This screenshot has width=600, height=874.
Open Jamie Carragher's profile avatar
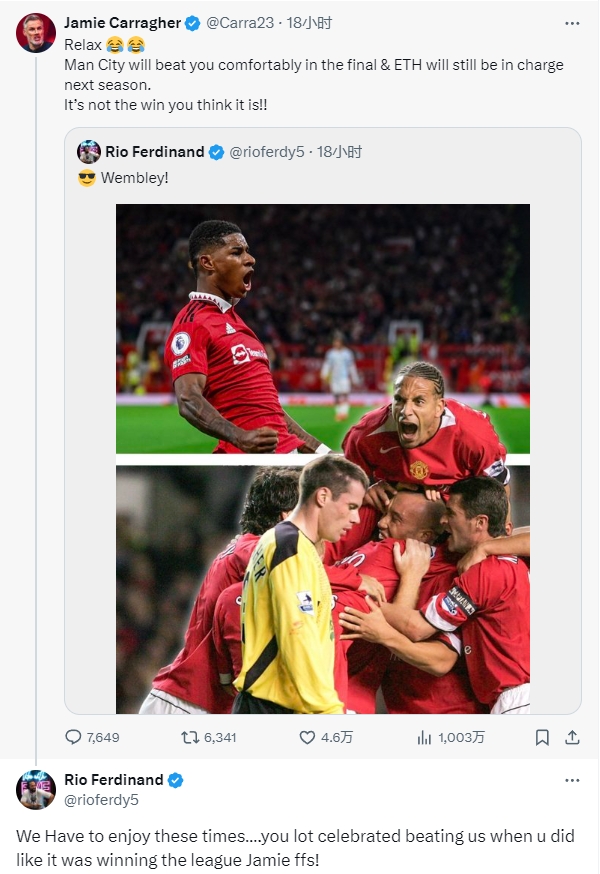pos(36,33)
